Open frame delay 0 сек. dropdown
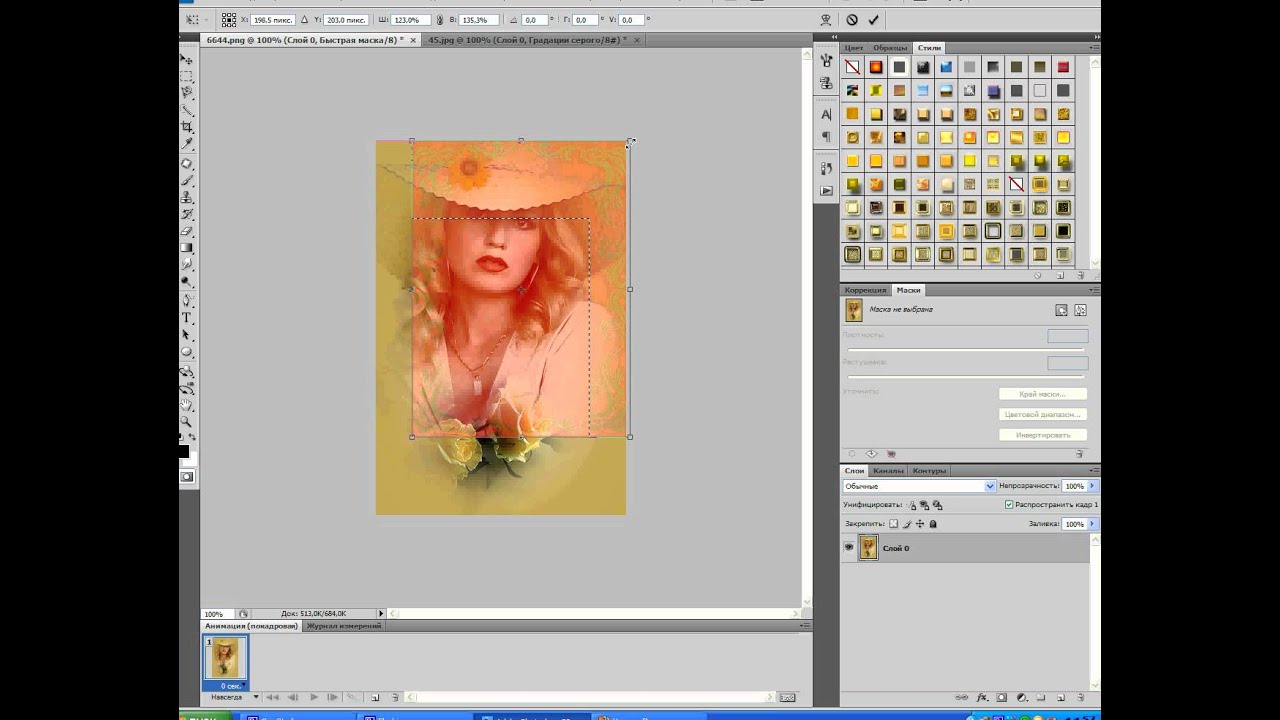 (231, 686)
